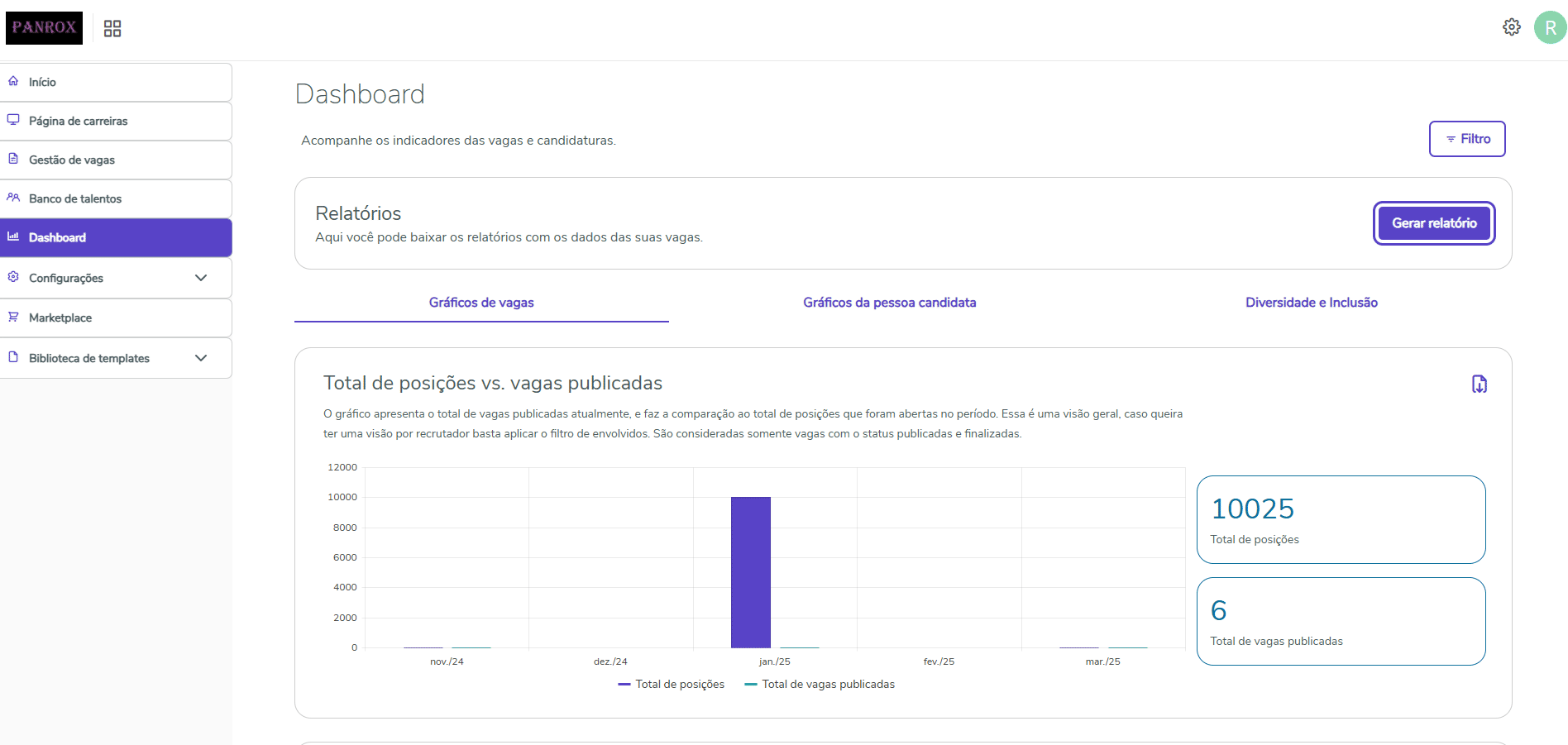The height and width of the screenshot is (745, 1568).
Task: Click the Configurações gear icon in sidebar
Action: 13,277
